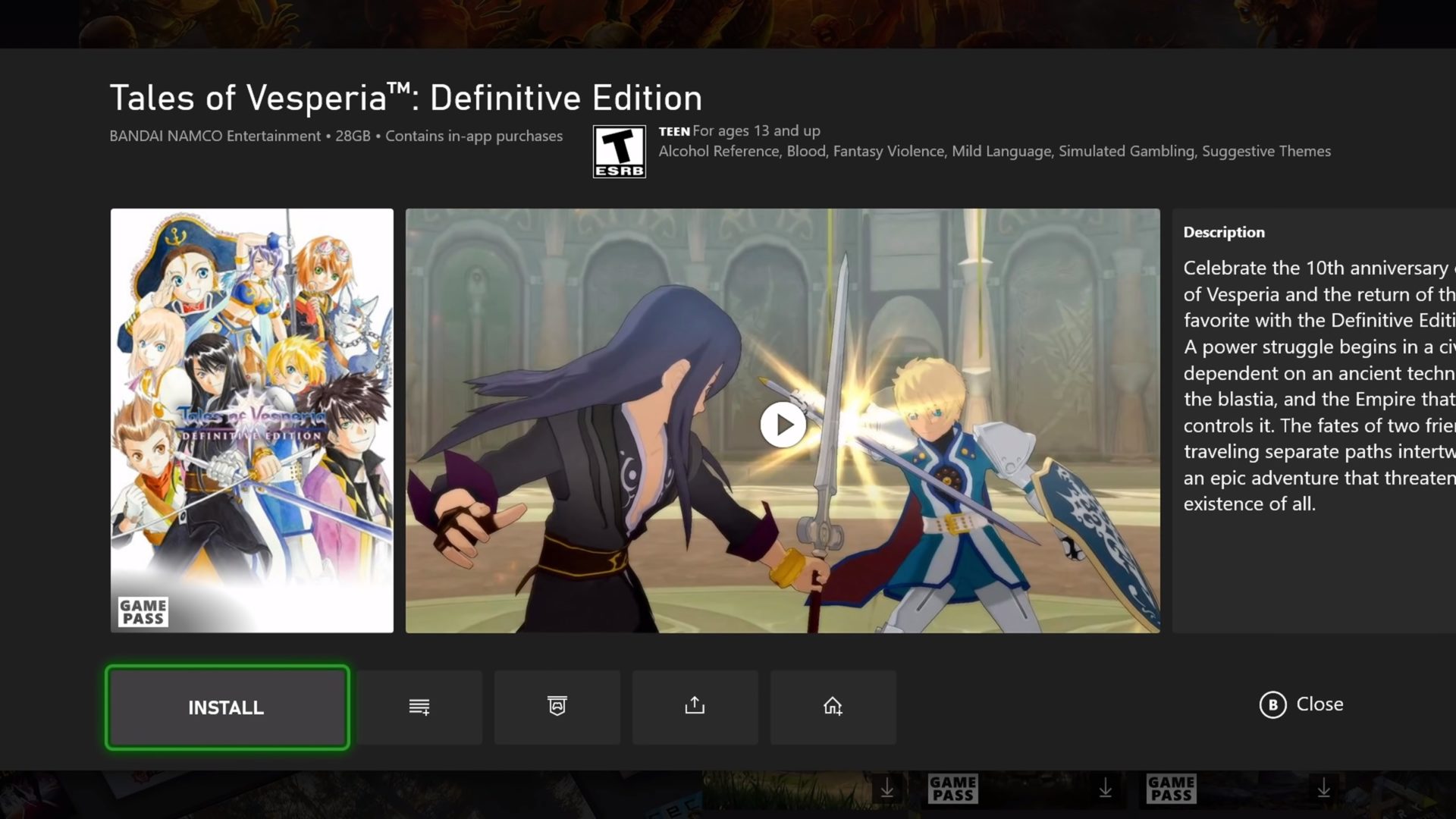Image resolution: width=1456 pixels, height=819 pixels.
Task: Click the share icon button
Action: click(x=695, y=707)
